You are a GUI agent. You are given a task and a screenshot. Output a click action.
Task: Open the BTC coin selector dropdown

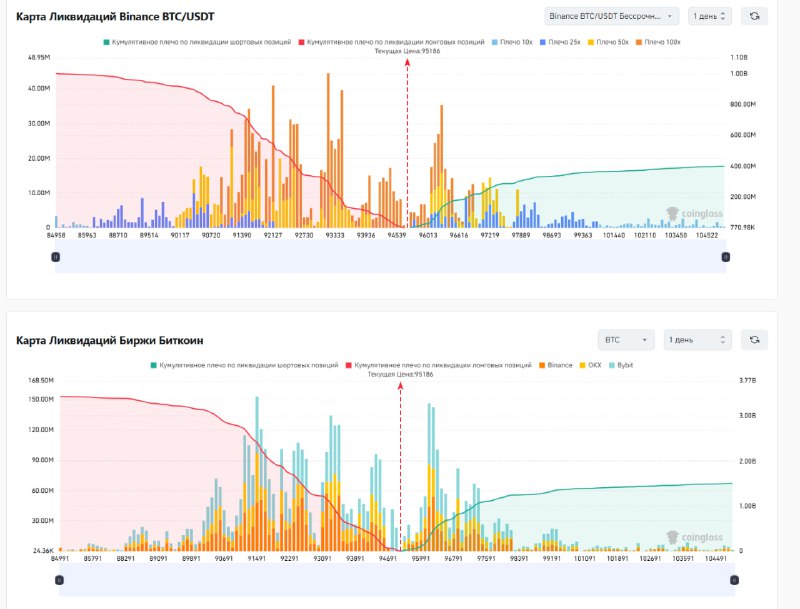point(625,340)
